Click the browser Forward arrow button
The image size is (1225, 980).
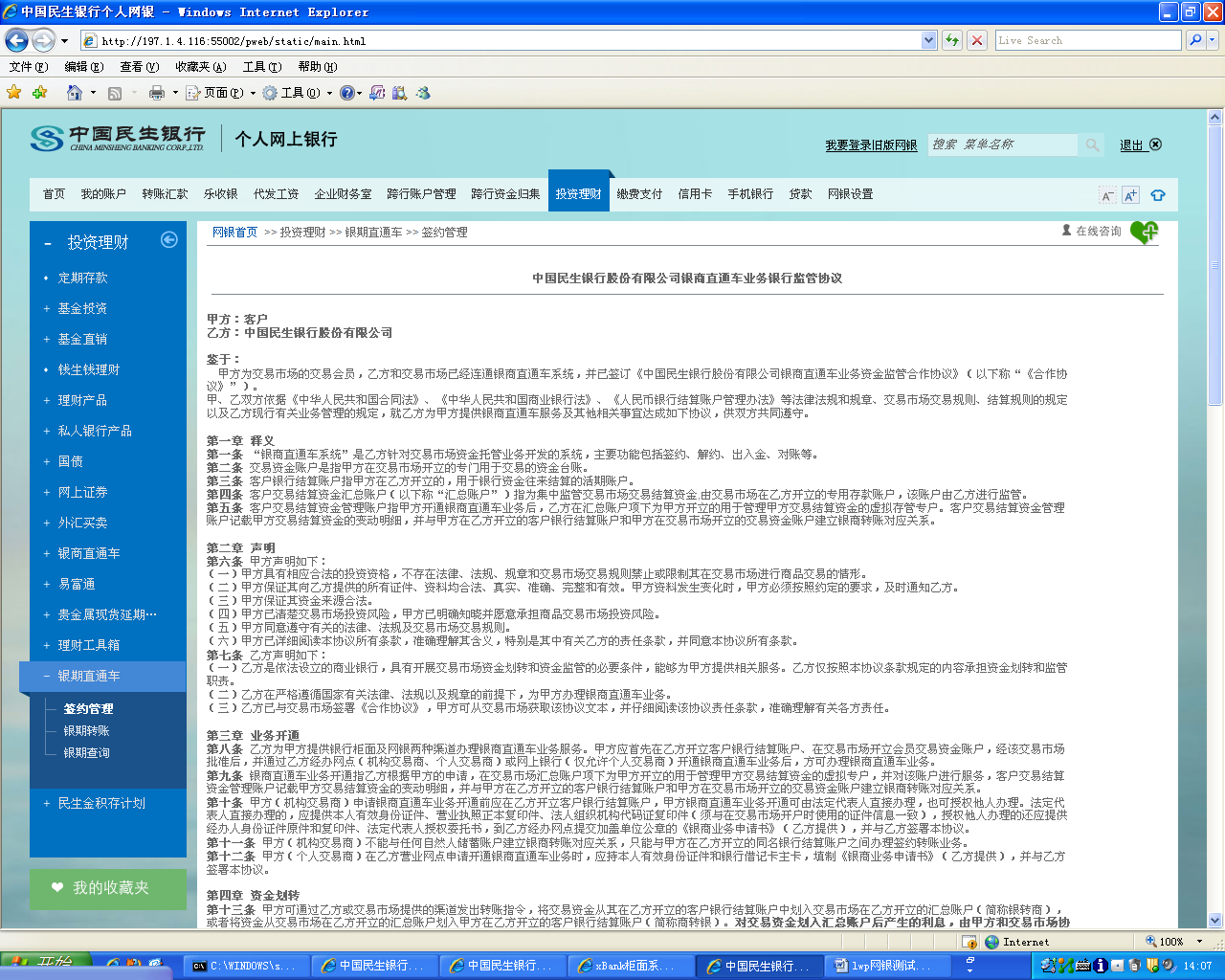(43, 40)
